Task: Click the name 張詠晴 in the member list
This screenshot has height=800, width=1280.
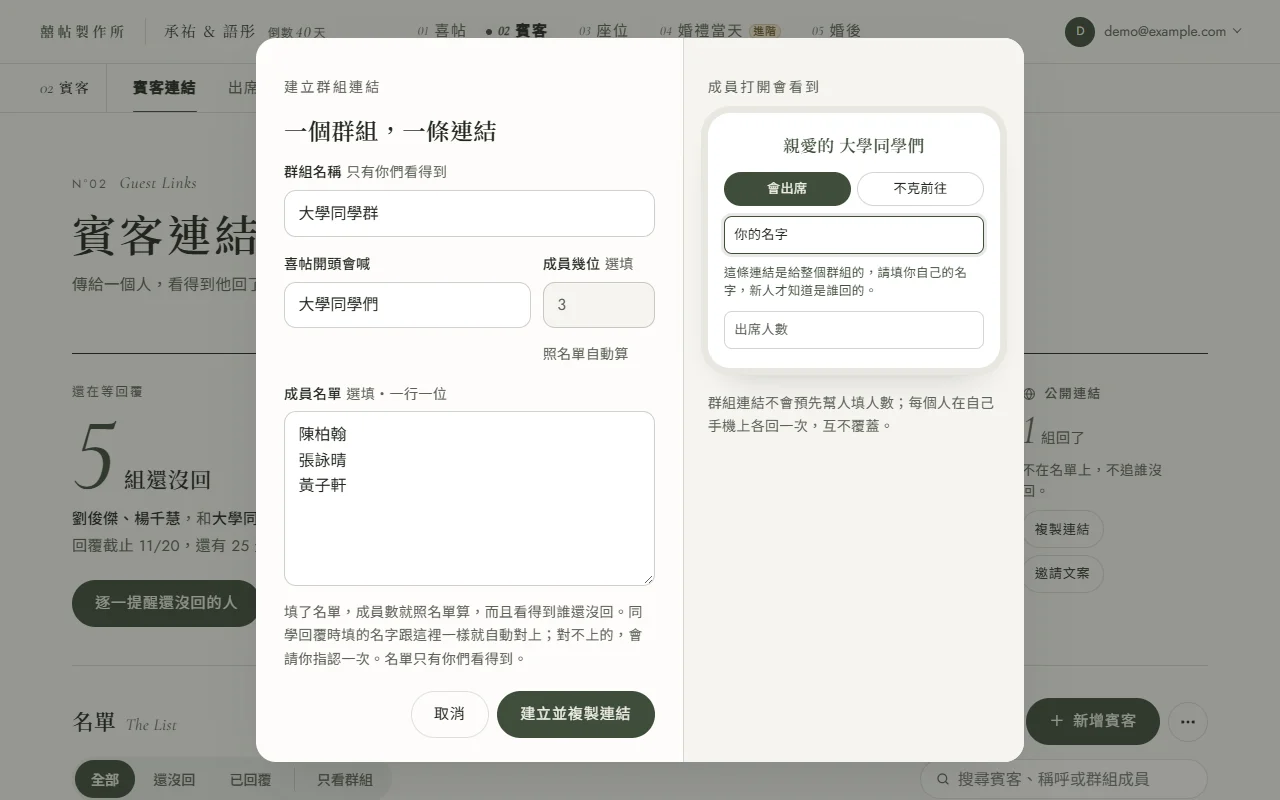Action: [323, 461]
